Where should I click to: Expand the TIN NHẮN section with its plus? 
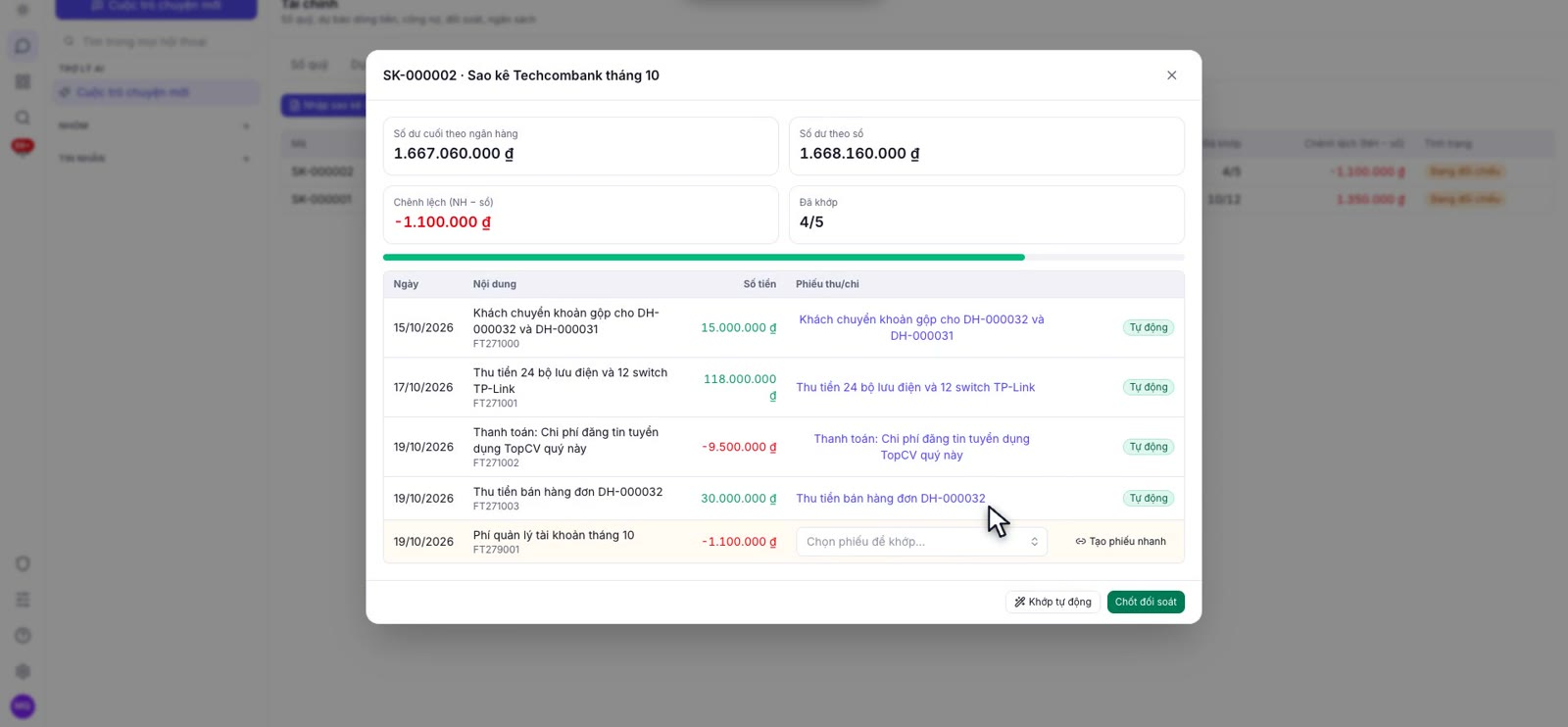[246, 159]
